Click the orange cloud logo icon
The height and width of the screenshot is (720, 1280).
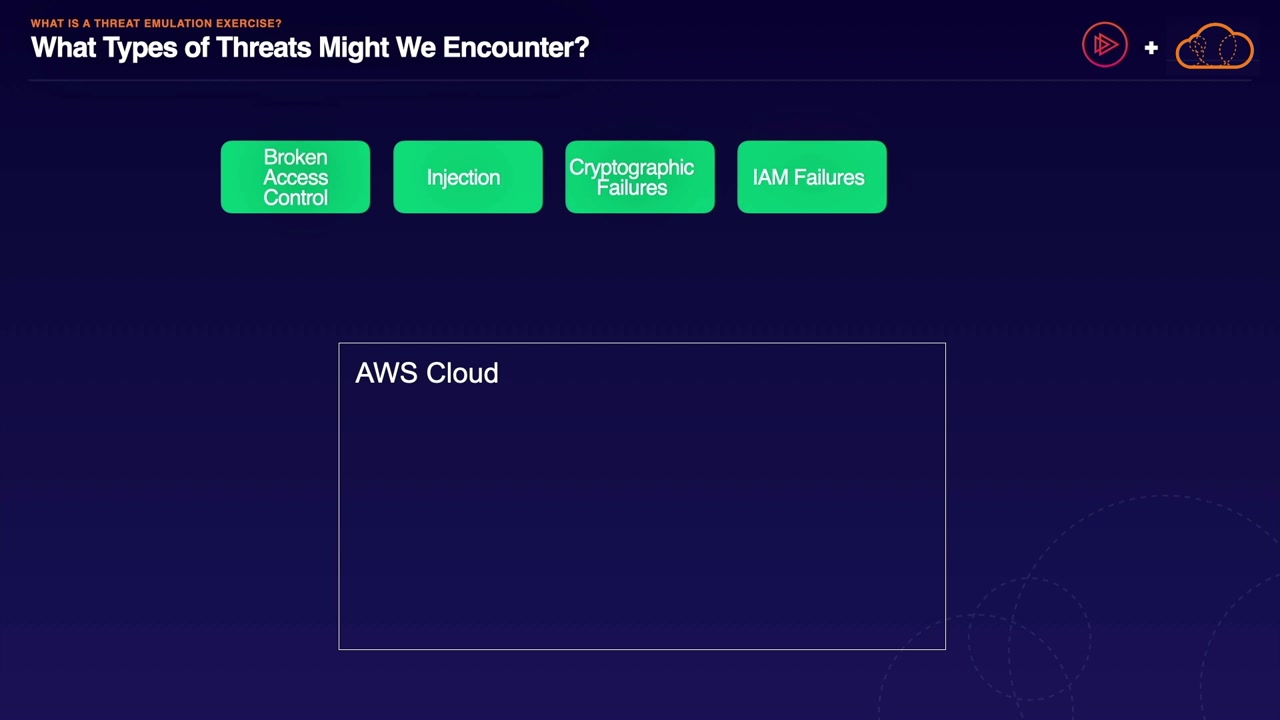[x=1214, y=46]
